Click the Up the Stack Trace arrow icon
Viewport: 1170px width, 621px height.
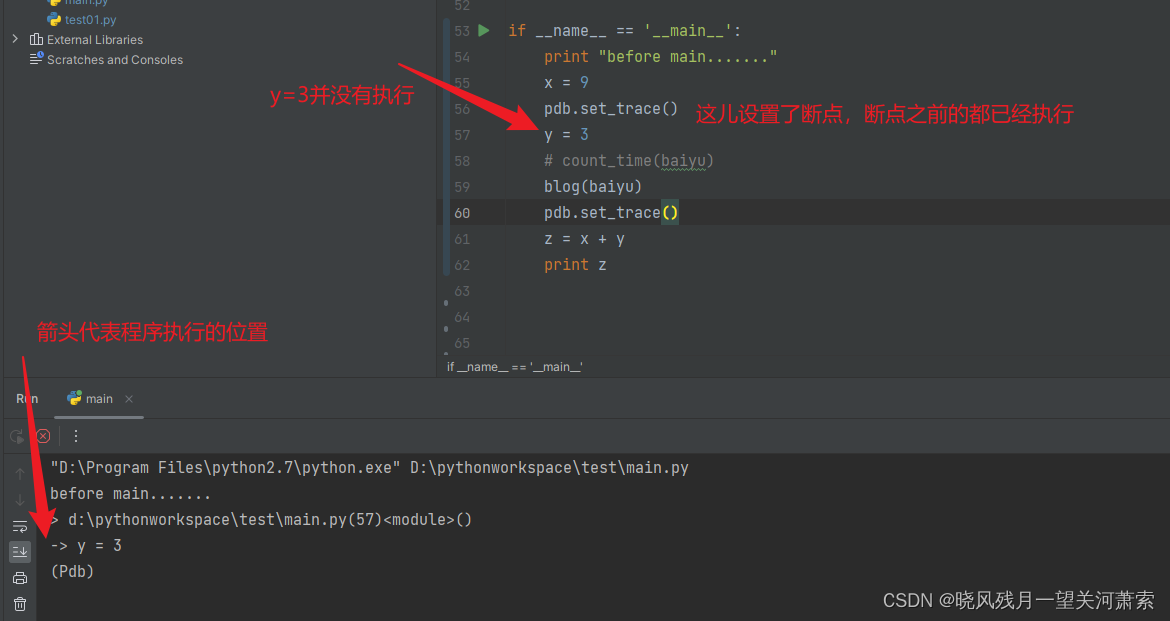click(20, 473)
